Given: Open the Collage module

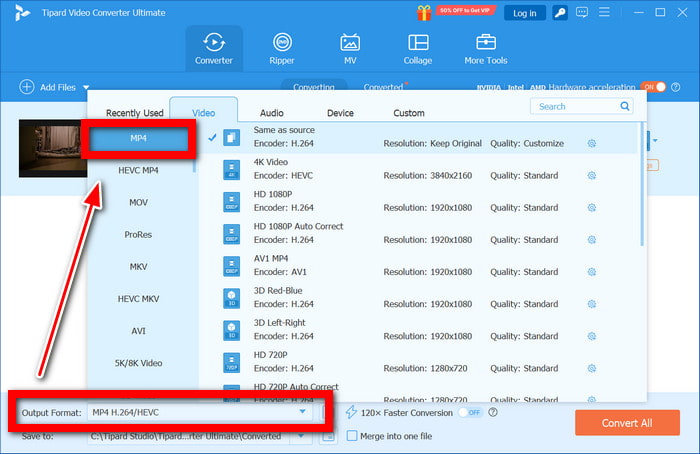Looking at the screenshot, I should click(x=418, y=49).
